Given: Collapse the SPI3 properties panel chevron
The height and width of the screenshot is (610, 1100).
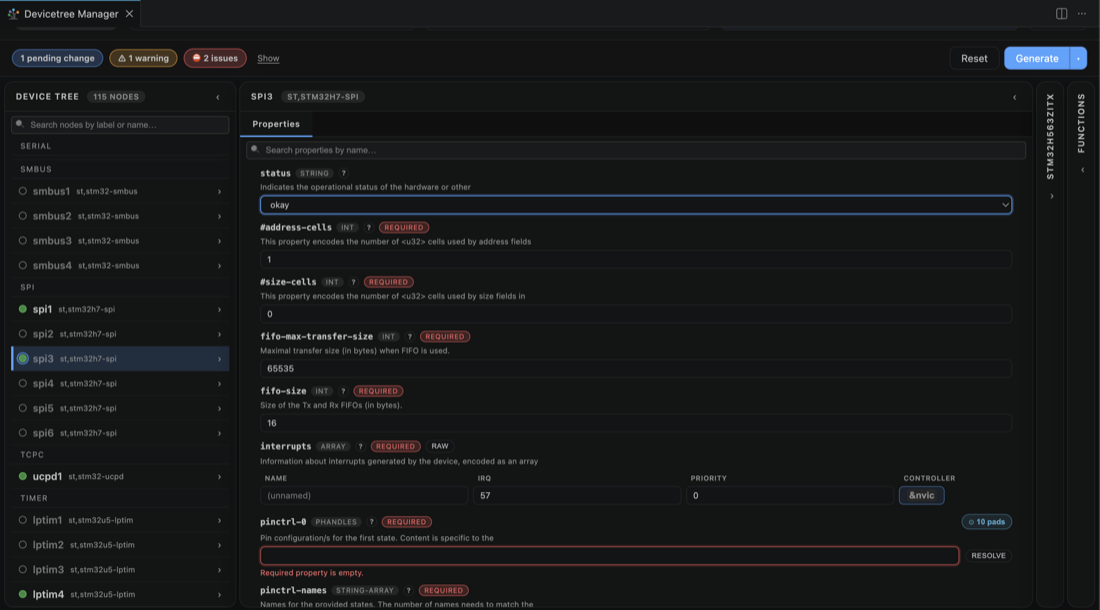Looking at the screenshot, I should 1014,97.
